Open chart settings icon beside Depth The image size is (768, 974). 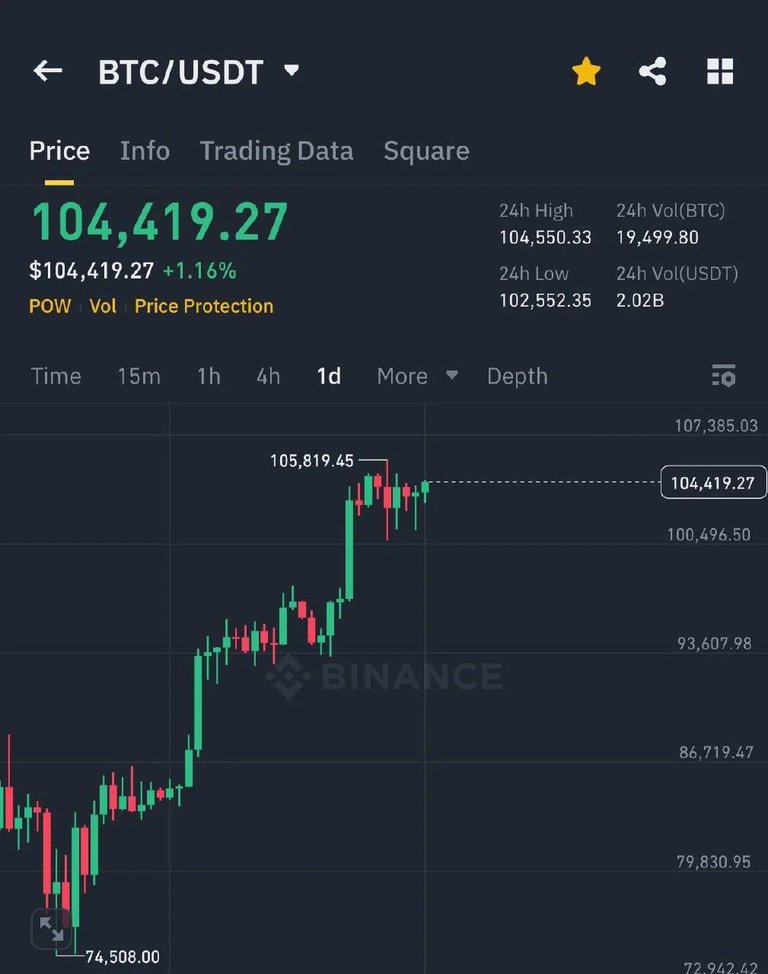pyautogui.click(x=723, y=376)
